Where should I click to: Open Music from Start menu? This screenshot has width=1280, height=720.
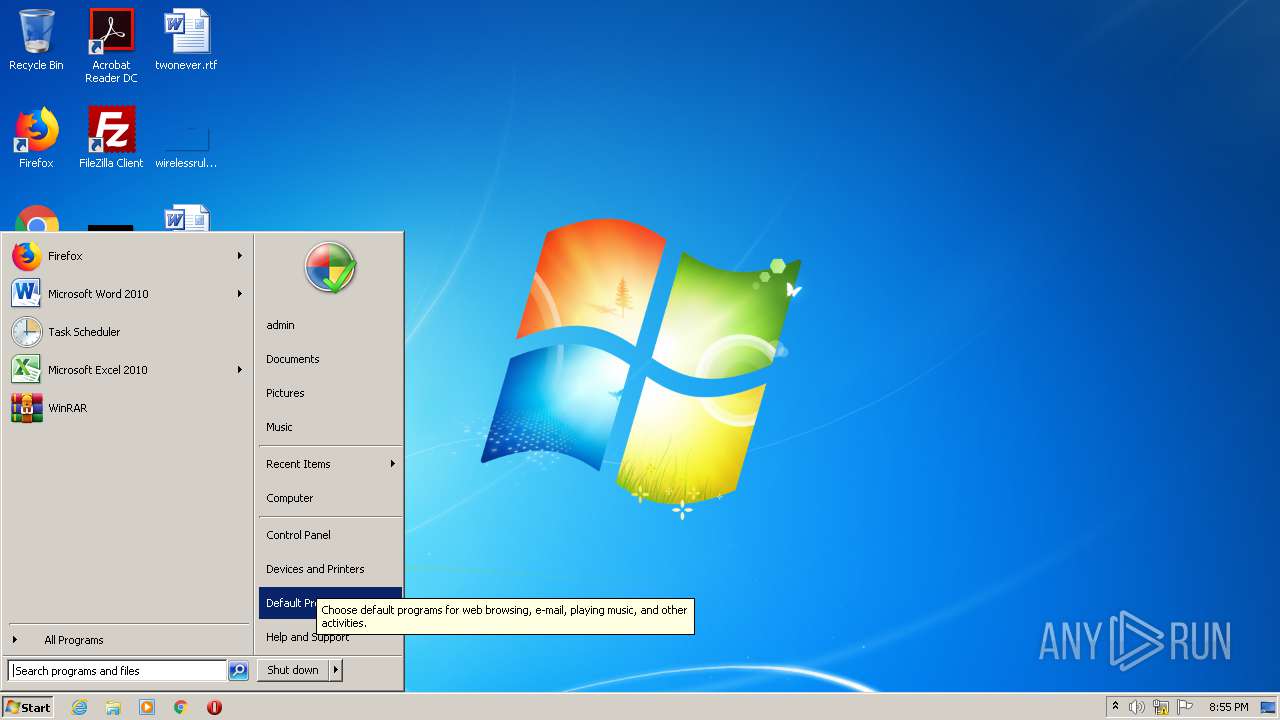click(x=330, y=427)
